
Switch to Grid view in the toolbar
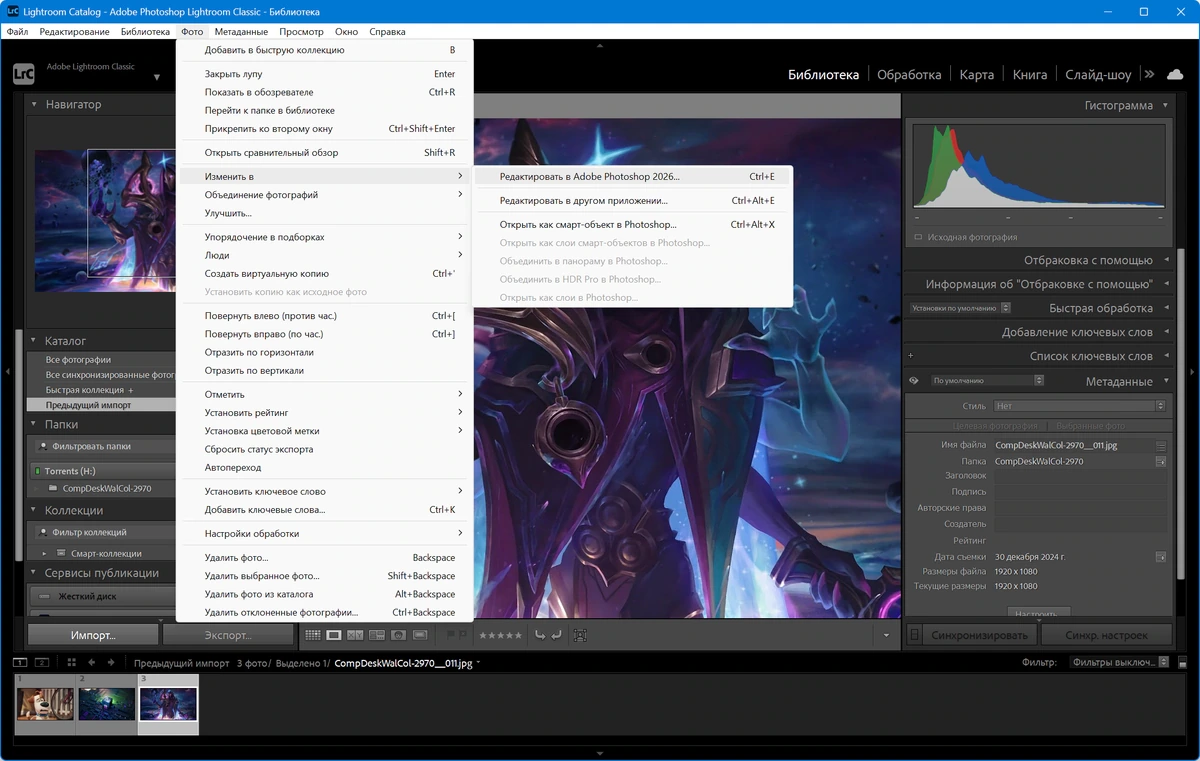coord(312,635)
